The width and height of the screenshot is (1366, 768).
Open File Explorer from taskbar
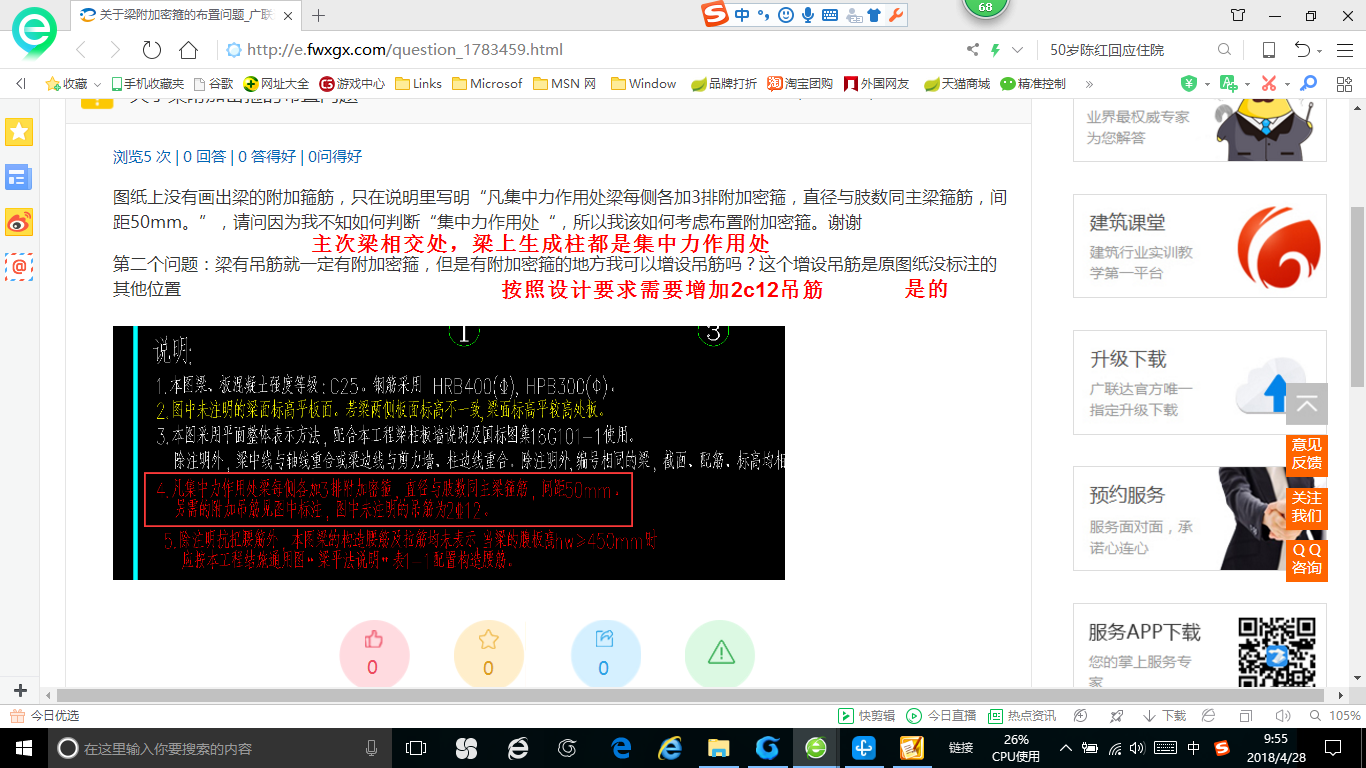click(718, 748)
